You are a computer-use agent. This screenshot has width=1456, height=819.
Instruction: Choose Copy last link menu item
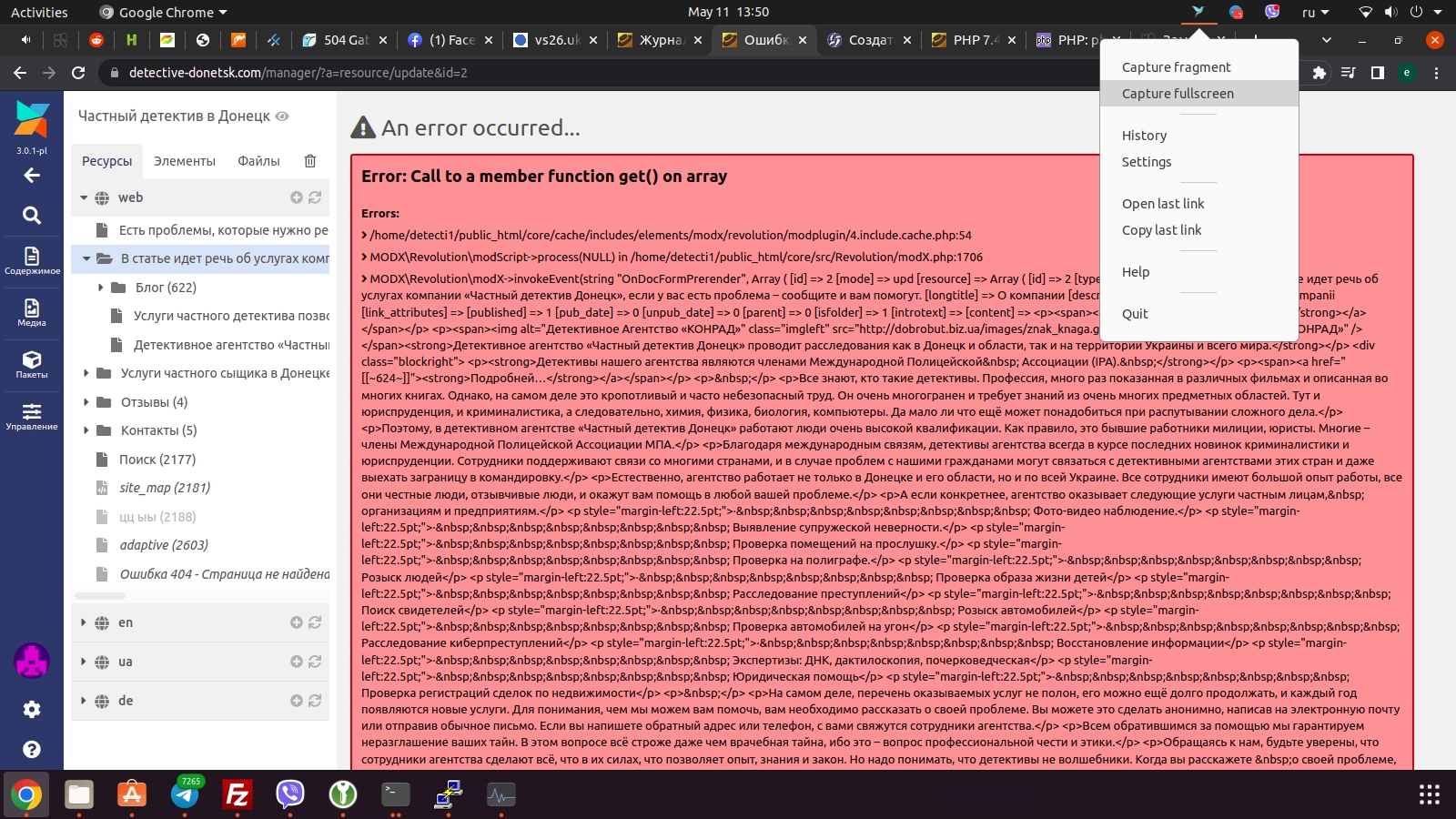[1161, 230]
